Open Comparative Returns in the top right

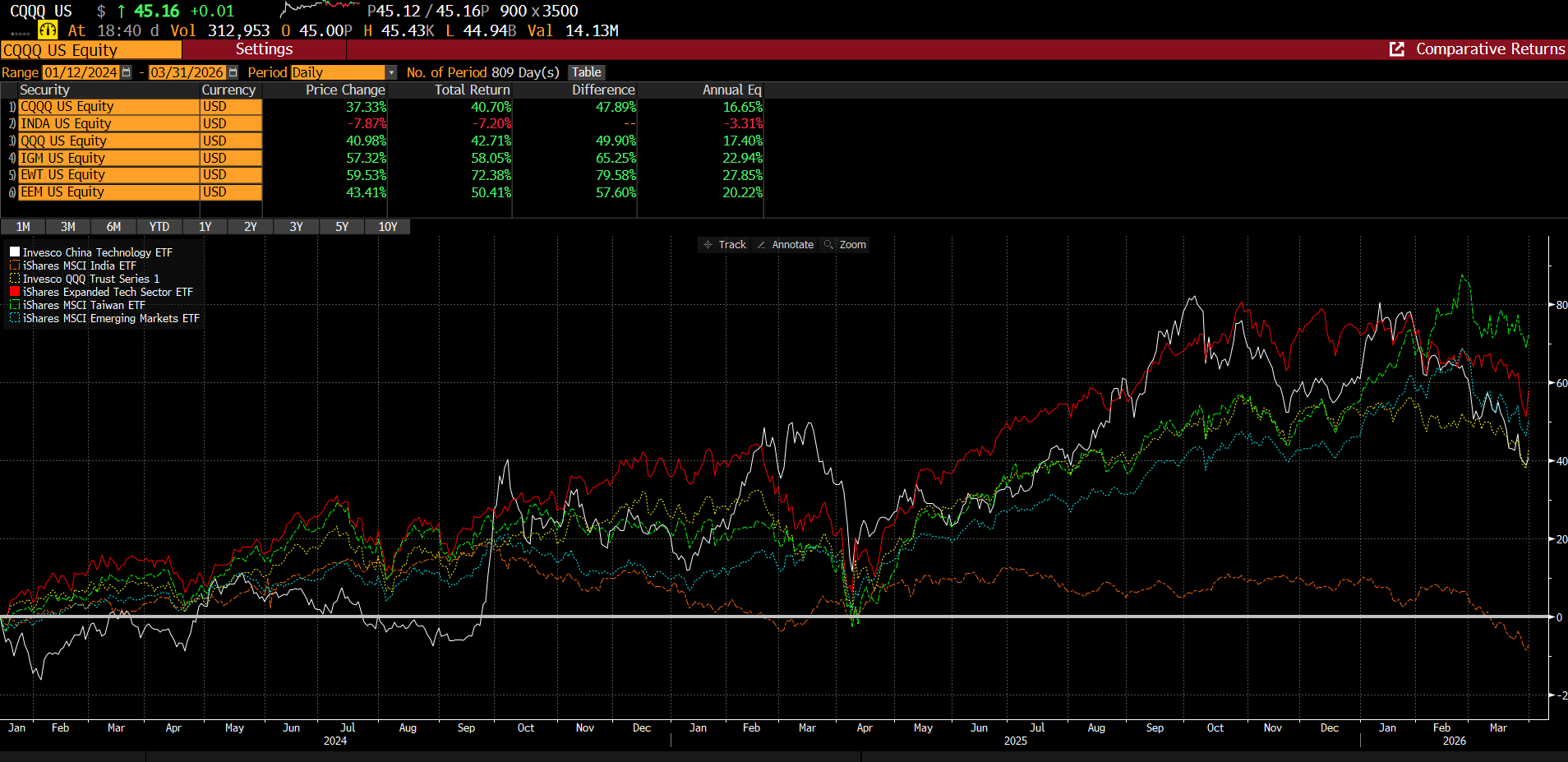(1489, 49)
